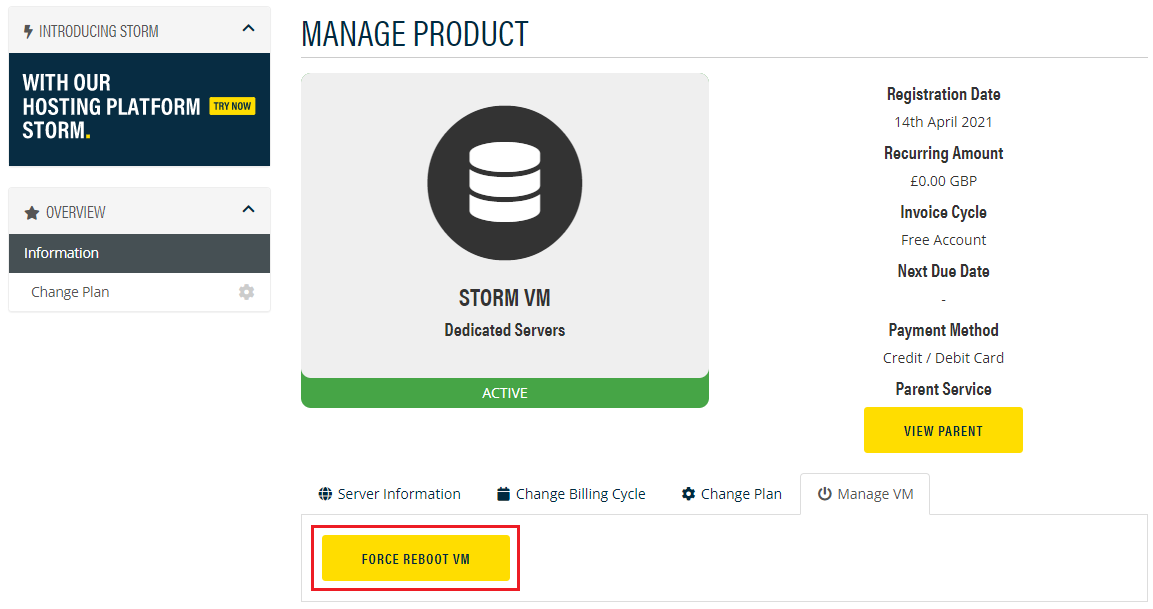This screenshot has height=609, width=1153.
Task: Switch to the Change Billing Cycle tab
Action: 571,494
